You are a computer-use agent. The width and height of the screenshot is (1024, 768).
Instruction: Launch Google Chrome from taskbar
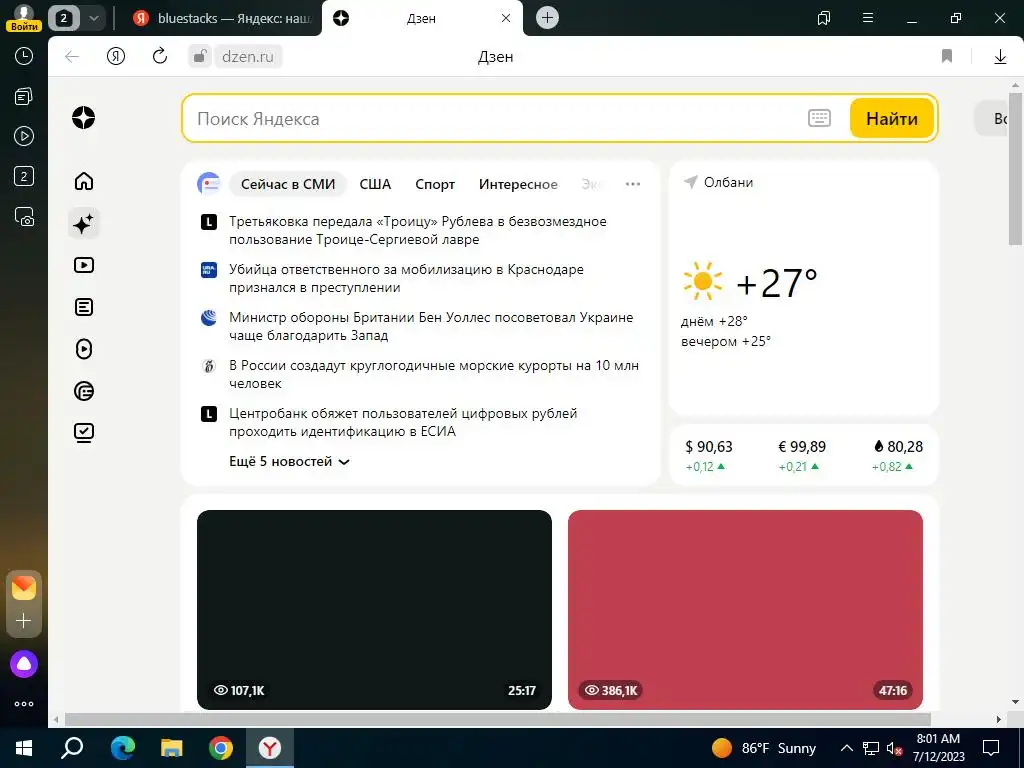[x=221, y=748]
